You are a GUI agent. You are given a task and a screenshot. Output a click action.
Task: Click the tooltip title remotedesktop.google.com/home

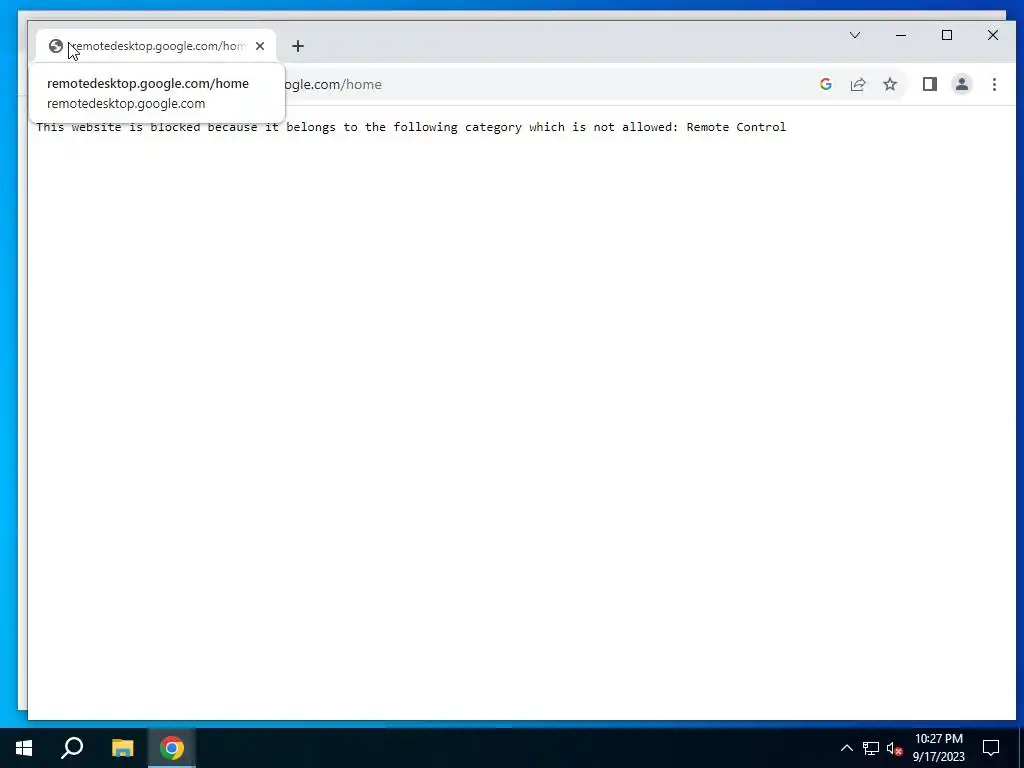[148, 83]
